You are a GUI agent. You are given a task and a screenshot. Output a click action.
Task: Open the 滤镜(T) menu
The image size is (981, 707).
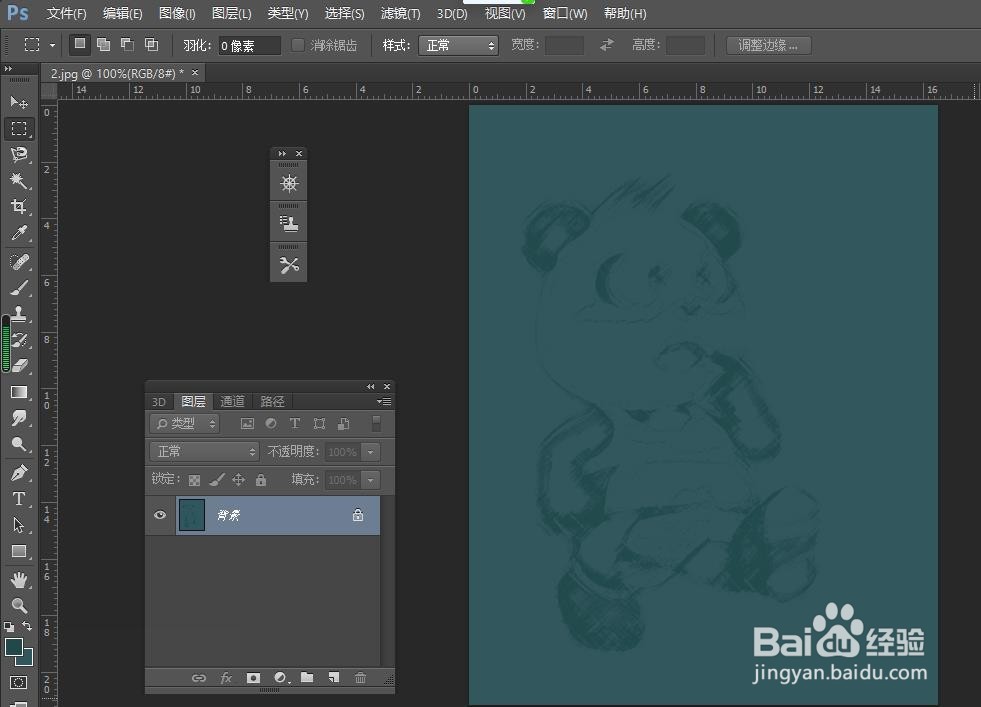[400, 13]
